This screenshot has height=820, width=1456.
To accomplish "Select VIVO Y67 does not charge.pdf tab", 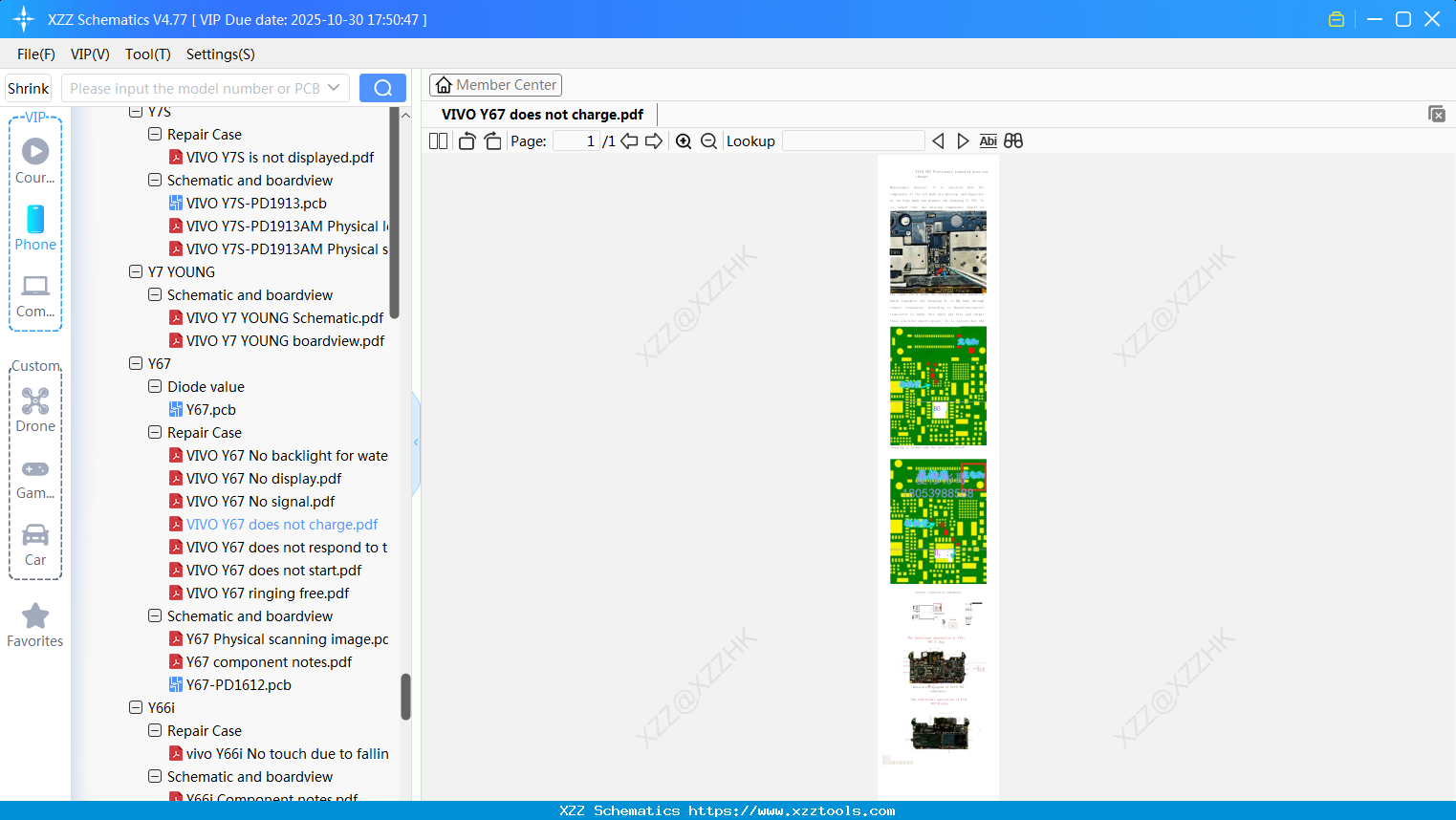I will point(542,115).
